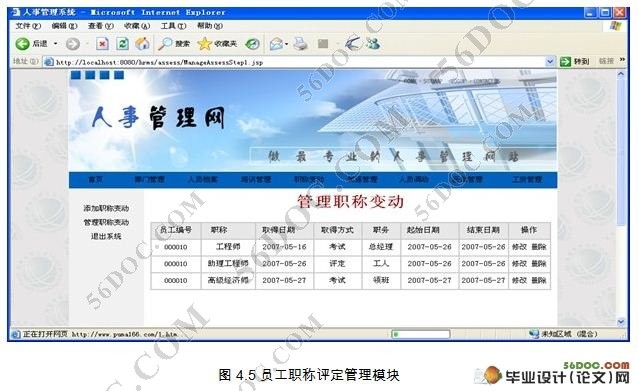Click the Messenger people icon in toolbar
Screen dimensions: 638x391
(373, 44)
